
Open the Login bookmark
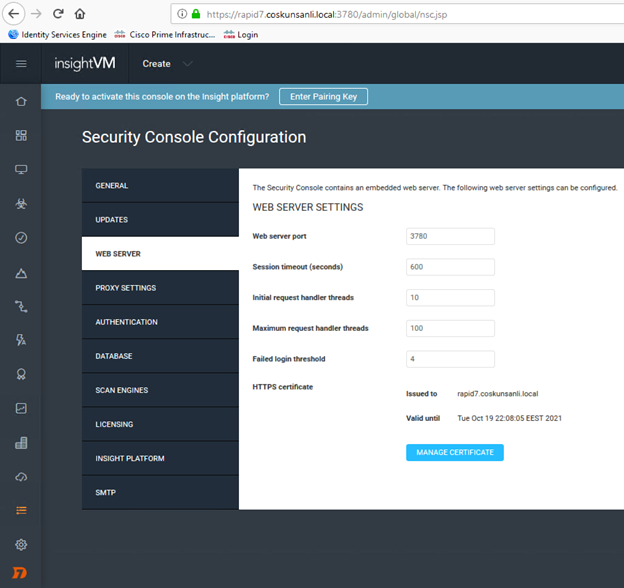click(x=241, y=35)
